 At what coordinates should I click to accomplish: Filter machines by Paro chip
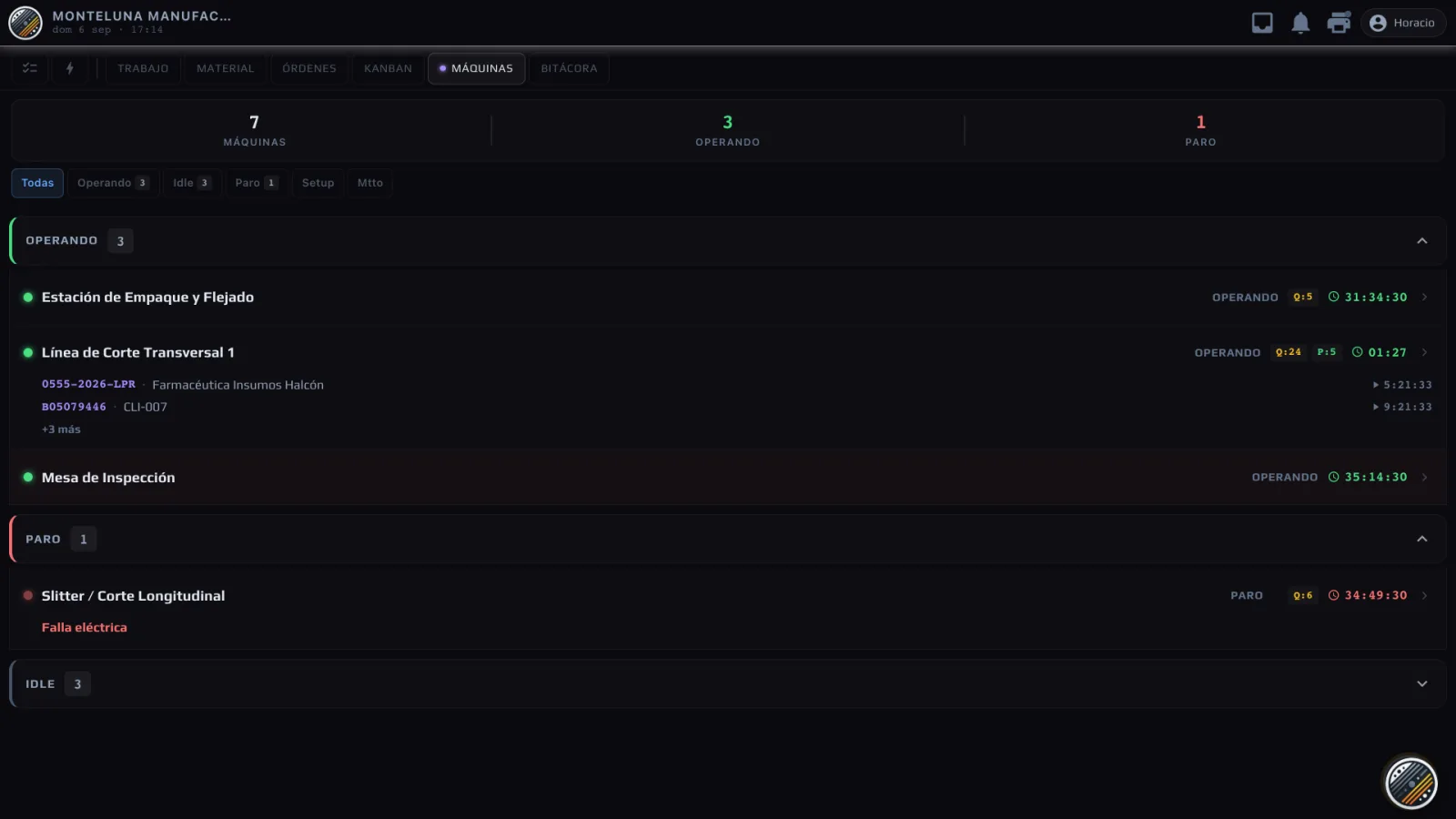click(257, 183)
